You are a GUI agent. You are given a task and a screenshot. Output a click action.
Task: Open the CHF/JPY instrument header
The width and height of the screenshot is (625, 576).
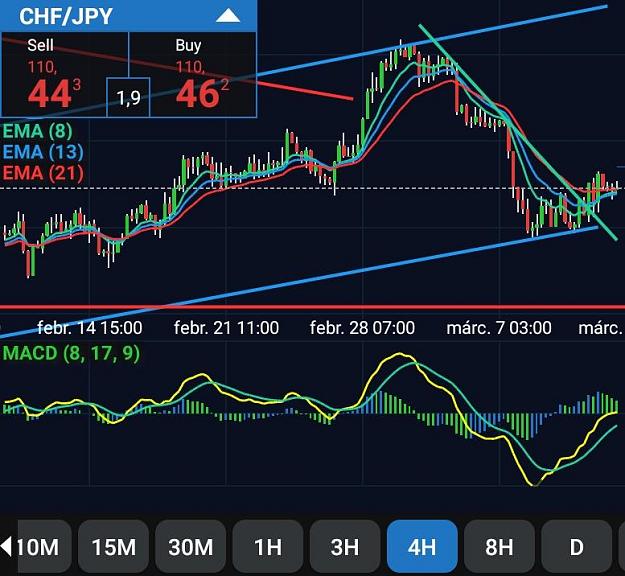[128, 16]
